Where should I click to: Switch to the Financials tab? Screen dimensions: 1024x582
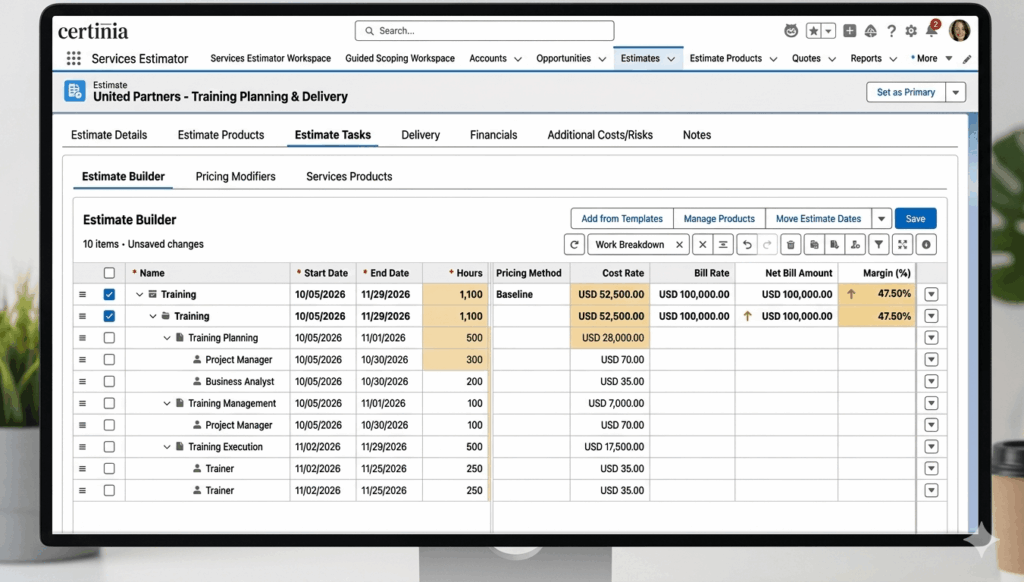point(493,135)
